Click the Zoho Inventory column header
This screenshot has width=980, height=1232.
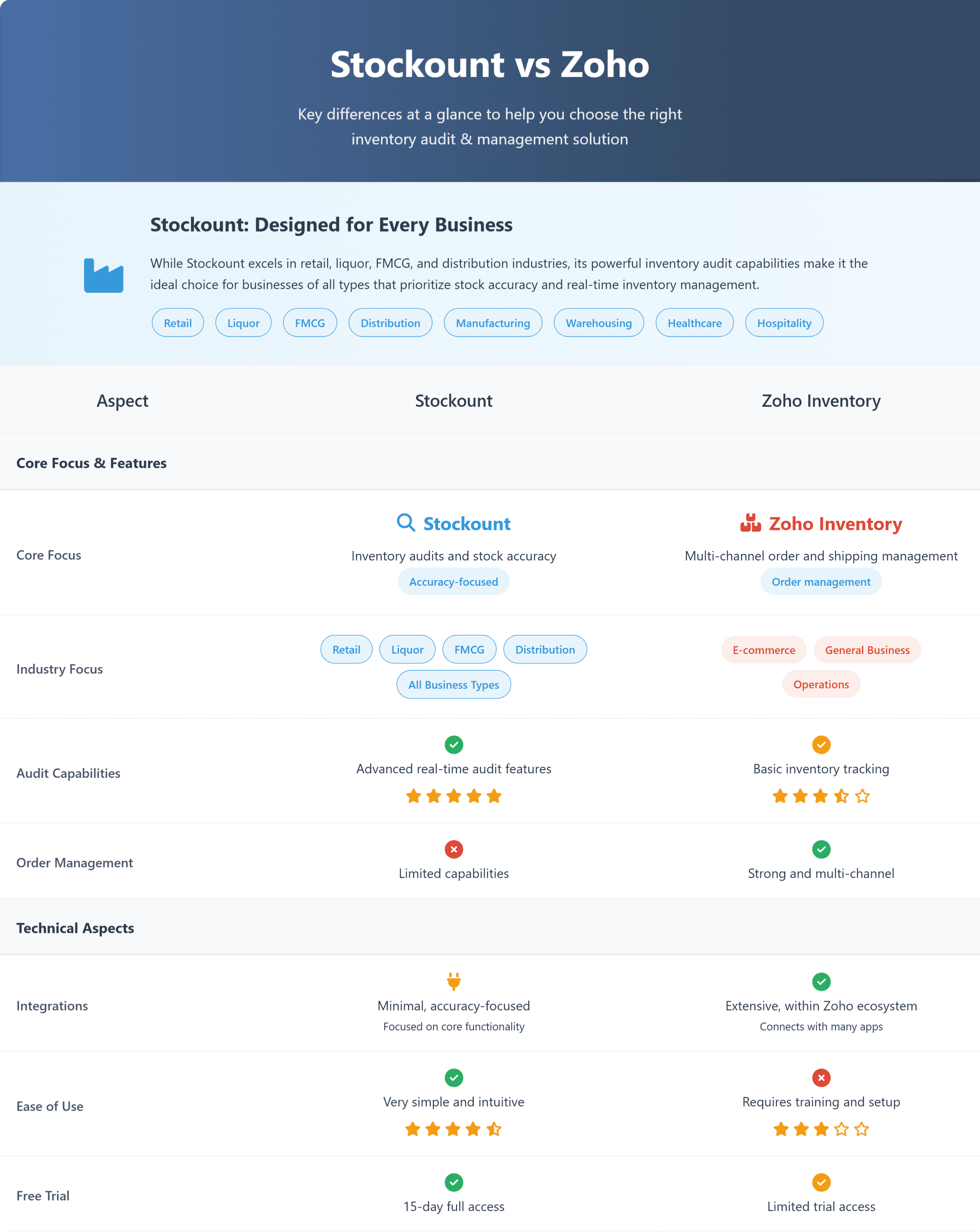click(821, 401)
